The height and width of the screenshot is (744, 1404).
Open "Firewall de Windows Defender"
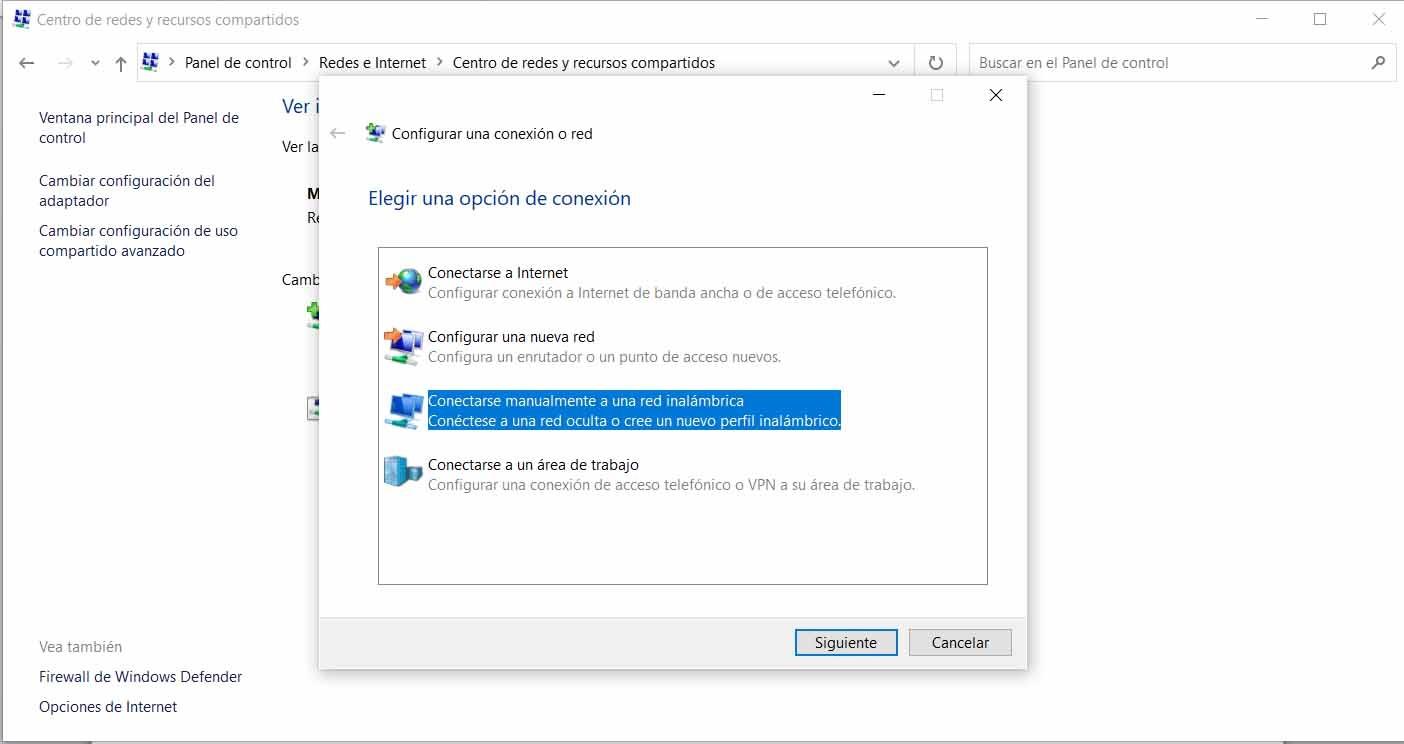pyautogui.click(x=141, y=676)
